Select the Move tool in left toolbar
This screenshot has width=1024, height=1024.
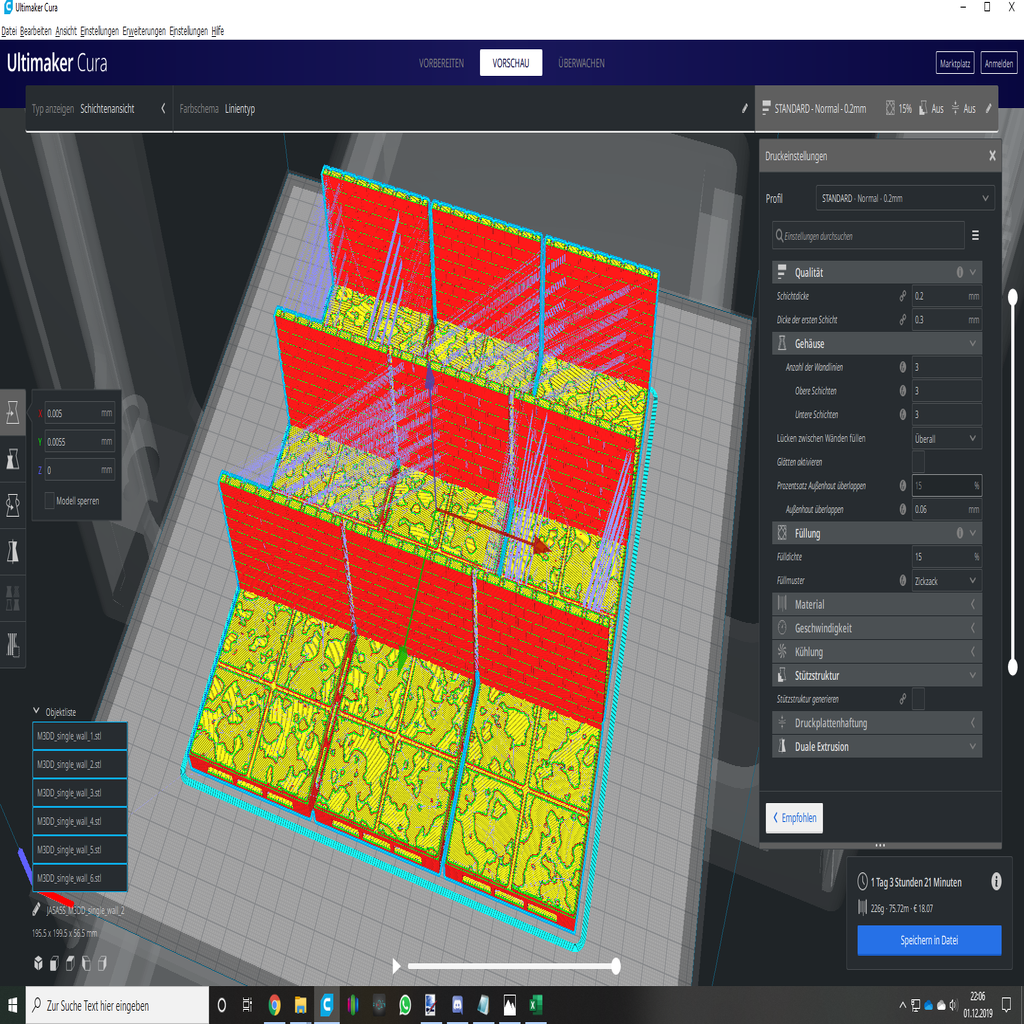12,413
